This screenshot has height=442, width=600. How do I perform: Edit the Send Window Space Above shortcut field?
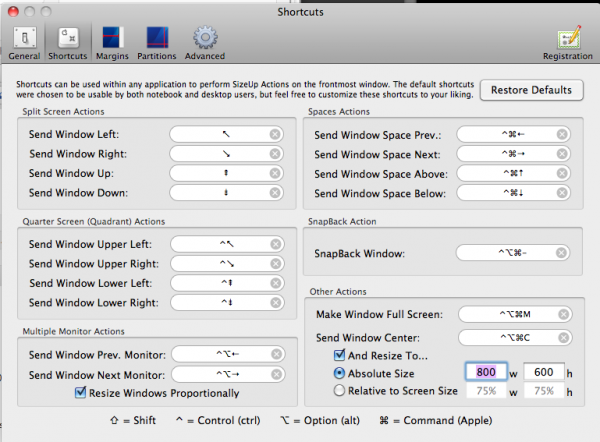point(514,173)
